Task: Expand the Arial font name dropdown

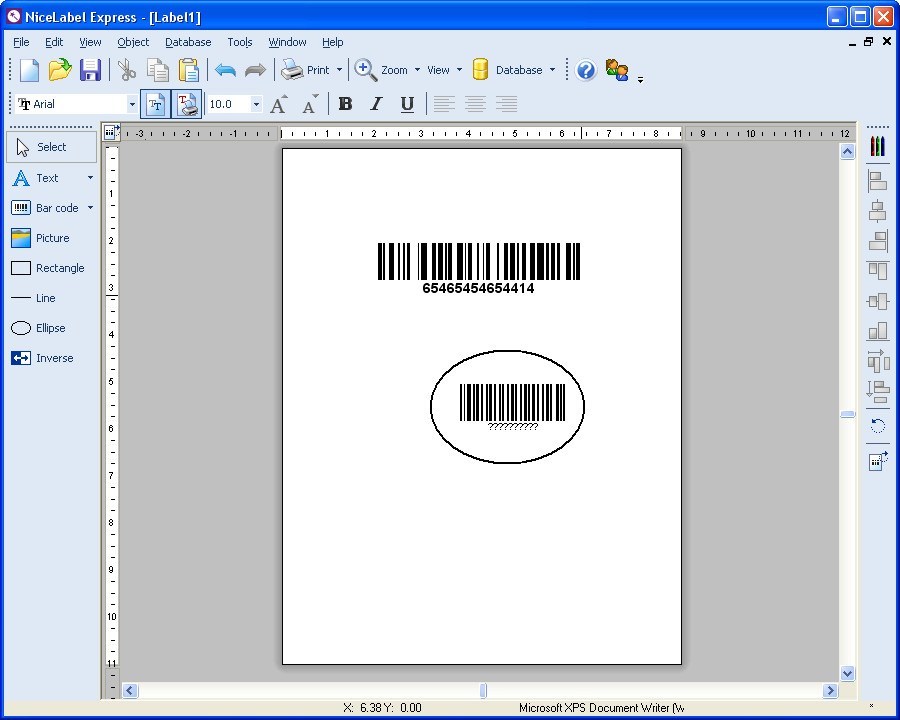Action: (x=132, y=104)
